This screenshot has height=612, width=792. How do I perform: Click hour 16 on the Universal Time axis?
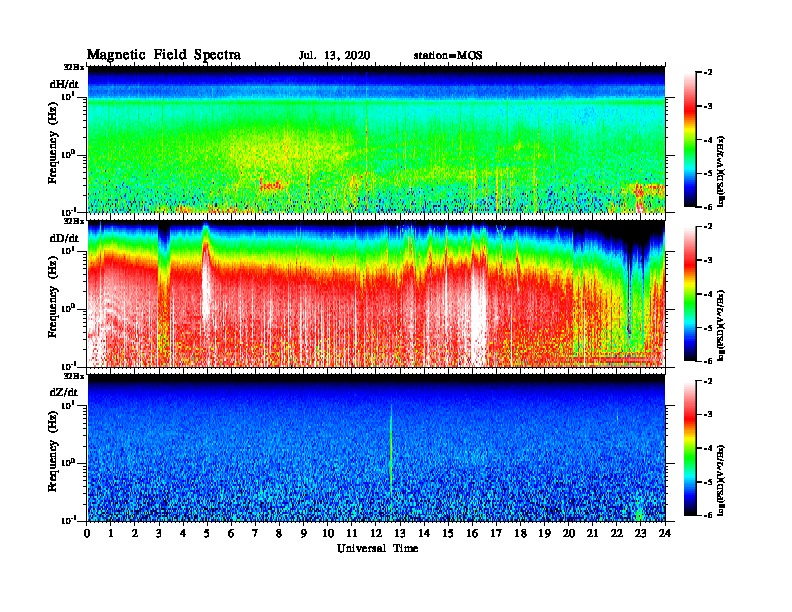tap(473, 534)
